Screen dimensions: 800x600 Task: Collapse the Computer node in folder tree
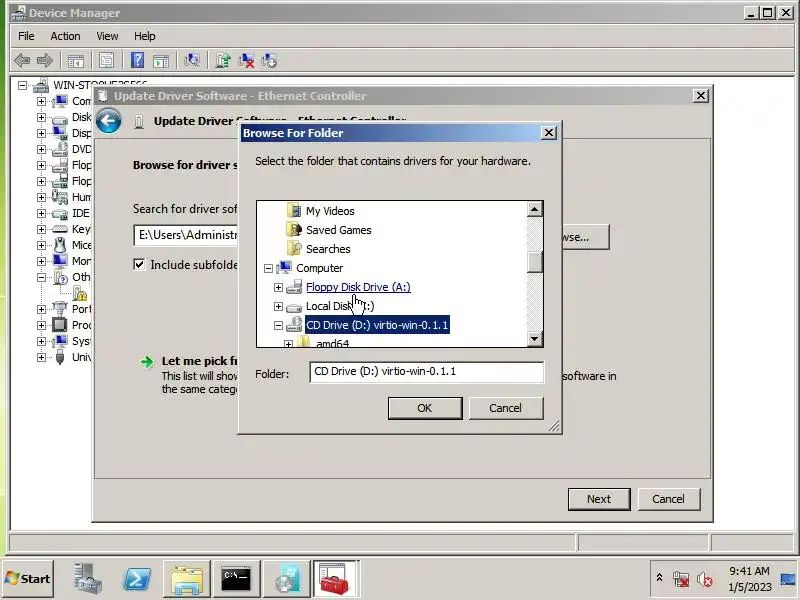pos(268,268)
